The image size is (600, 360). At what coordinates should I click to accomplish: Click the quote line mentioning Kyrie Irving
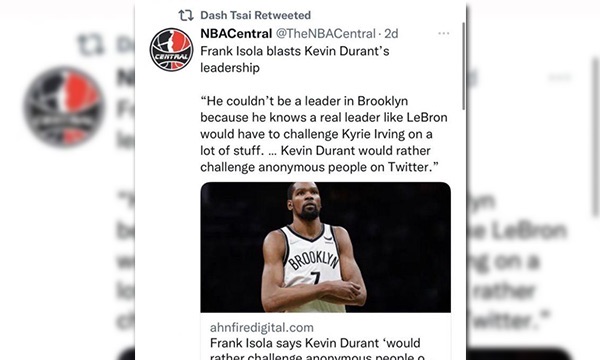[x=316, y=134]
